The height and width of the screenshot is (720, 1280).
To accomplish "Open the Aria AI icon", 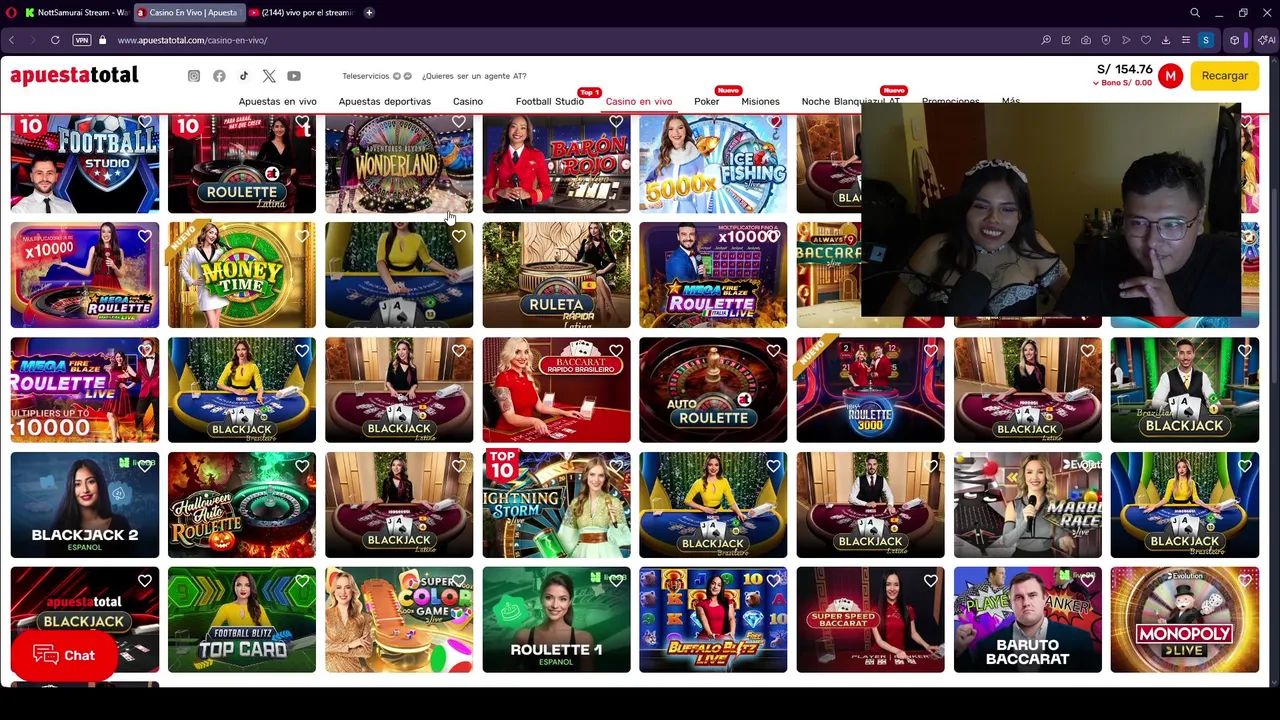I will 1268,40.
